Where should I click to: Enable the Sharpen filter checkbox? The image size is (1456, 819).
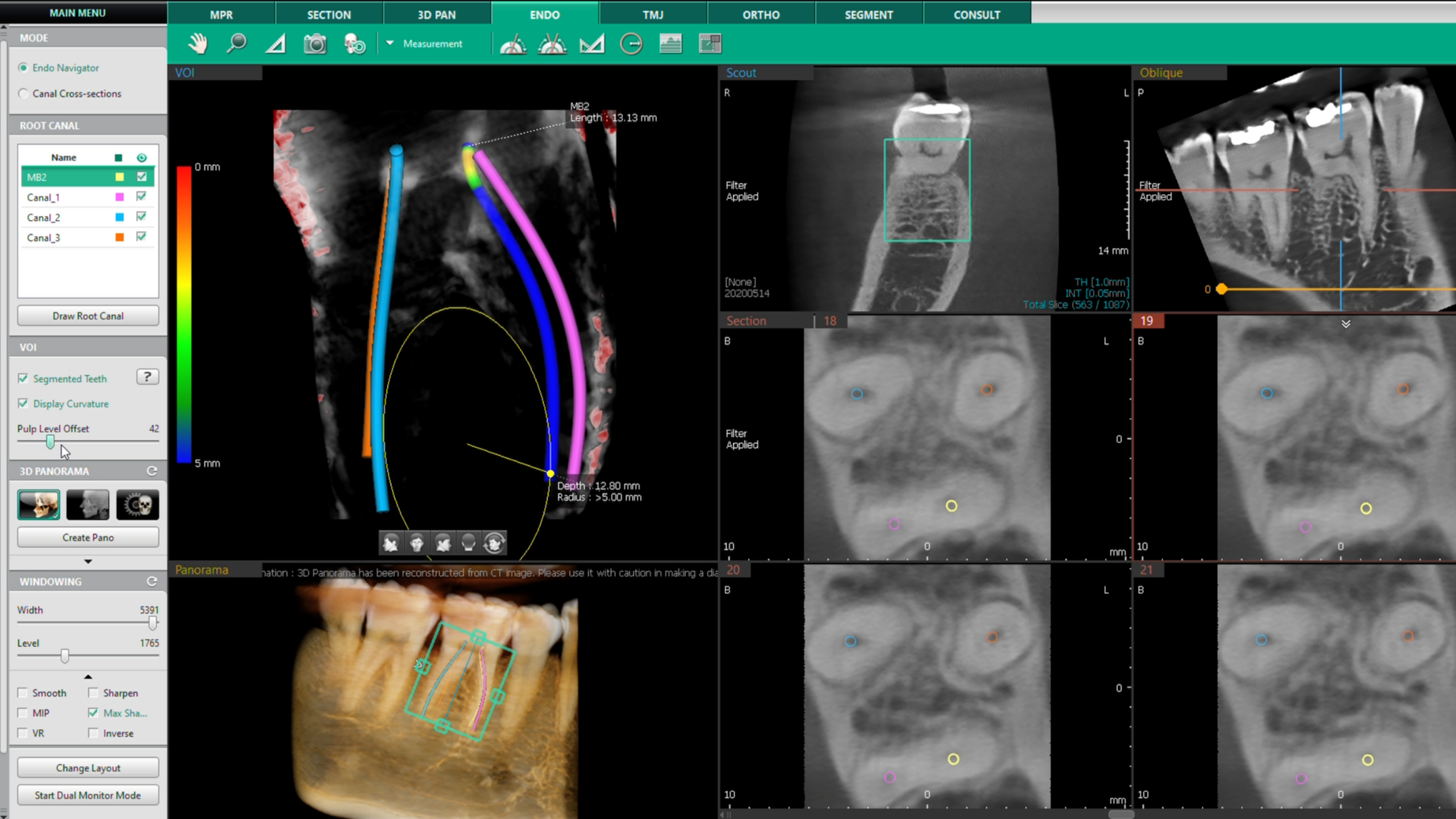(x=93, y=693)
